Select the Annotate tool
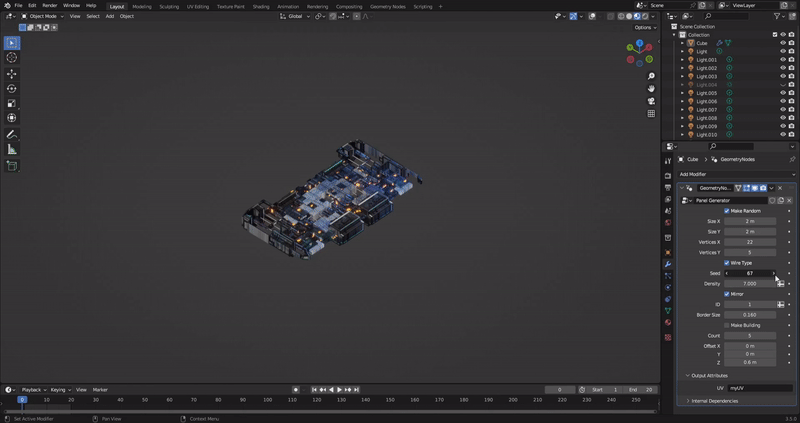This screenshot has height=423, width=800. pyautogui.click(x=12, y=135)
